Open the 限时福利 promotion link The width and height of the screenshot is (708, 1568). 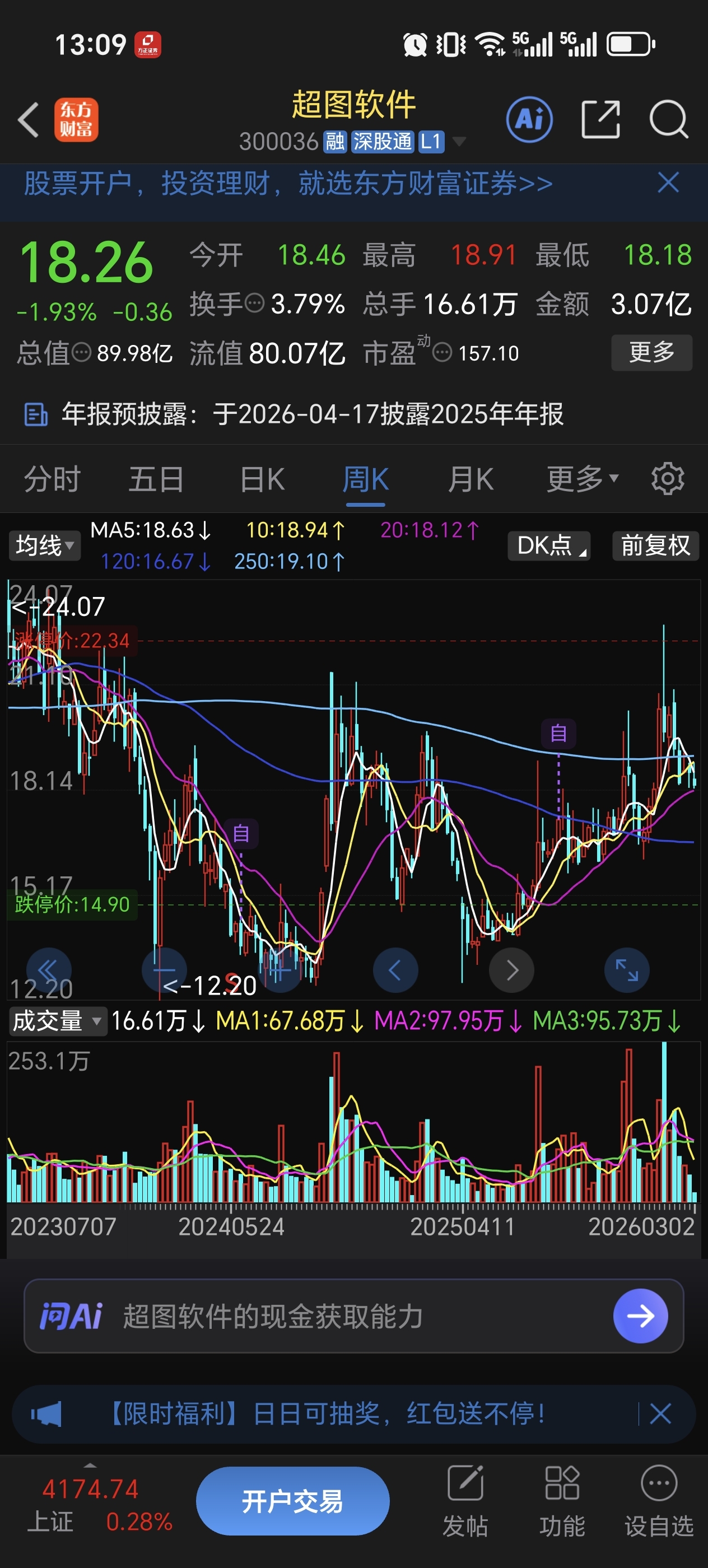(325, 1414)
